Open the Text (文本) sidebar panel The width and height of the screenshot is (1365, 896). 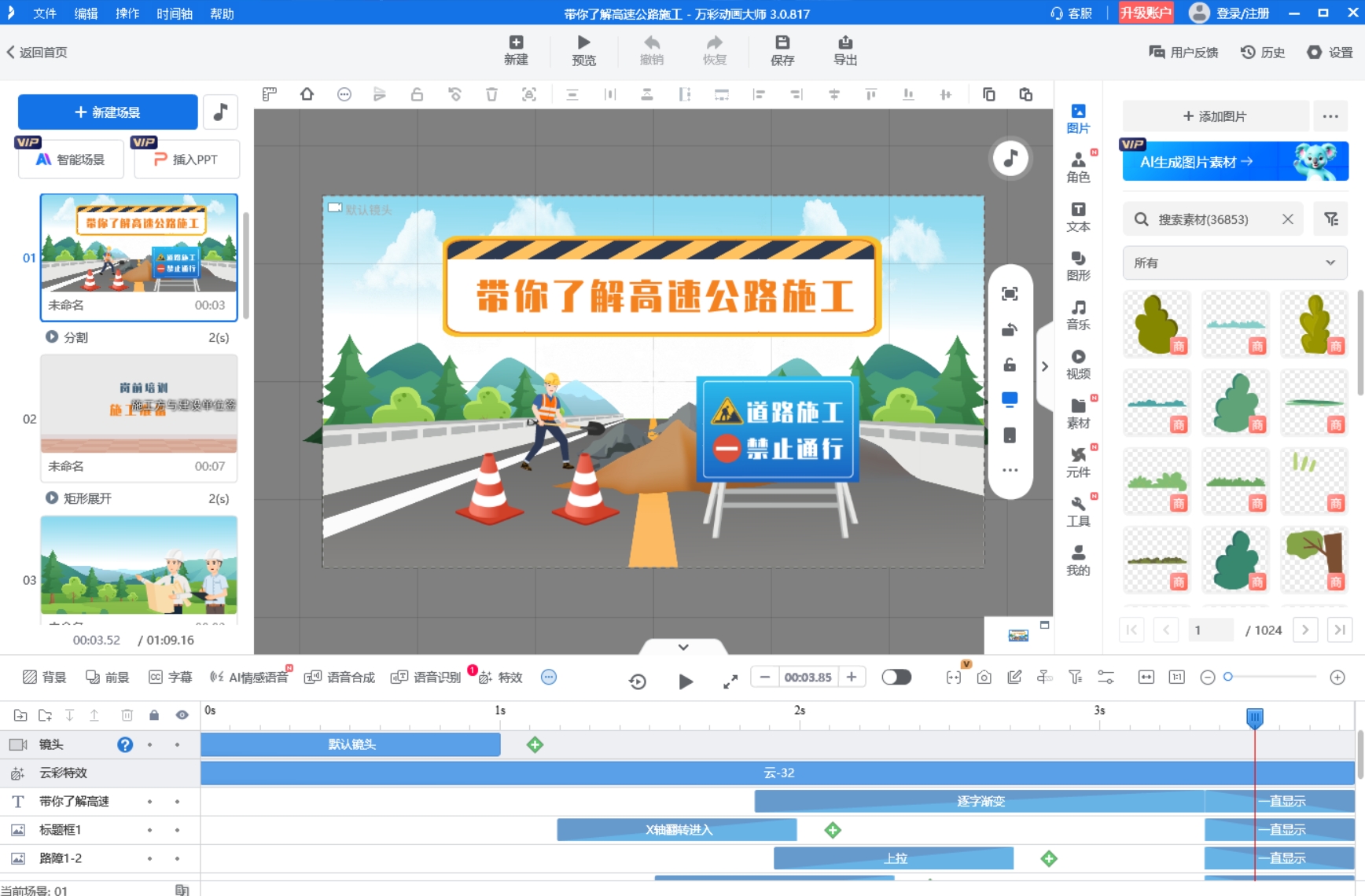(1078, 217)
